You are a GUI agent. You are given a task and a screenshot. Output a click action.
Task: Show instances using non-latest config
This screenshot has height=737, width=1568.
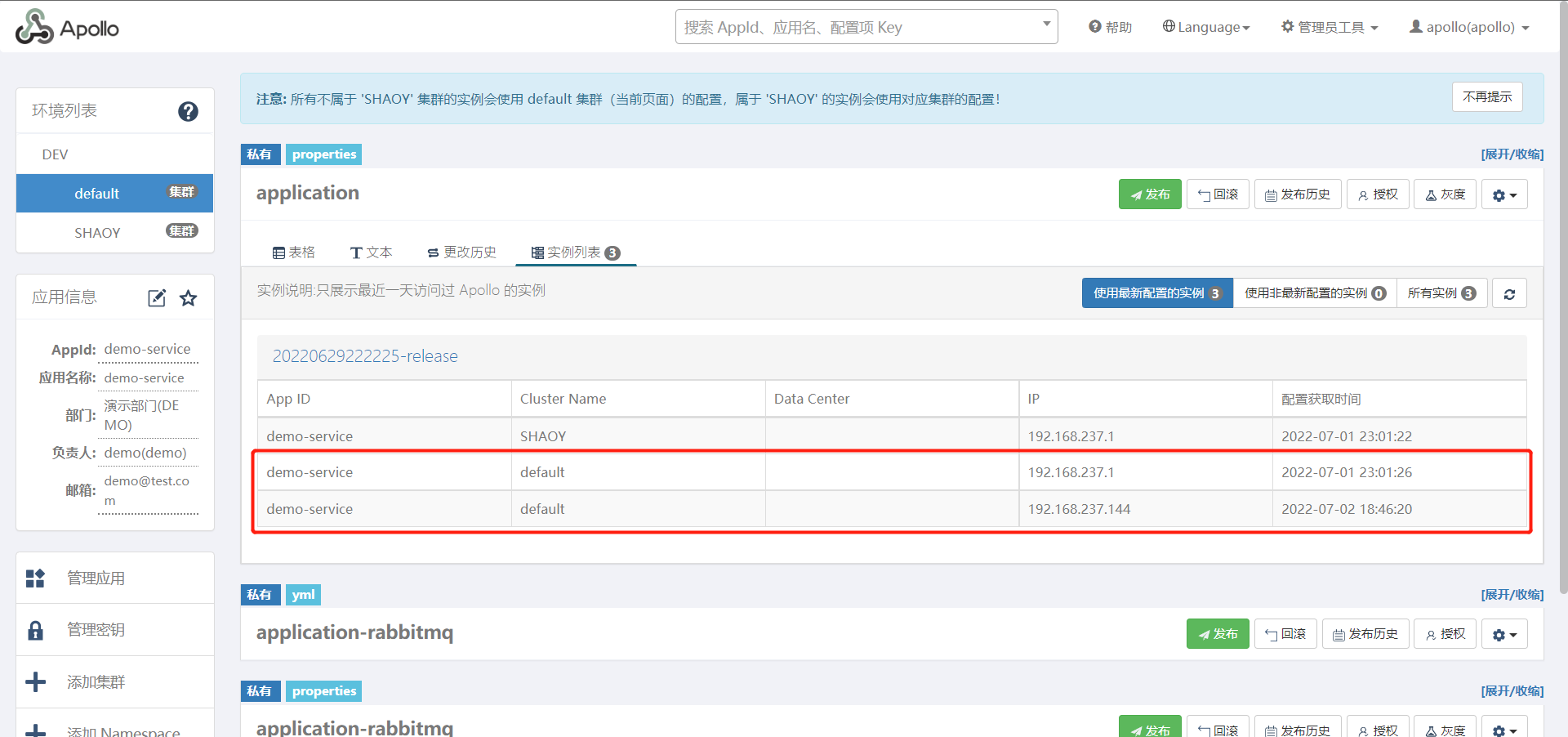point(1314,293)
